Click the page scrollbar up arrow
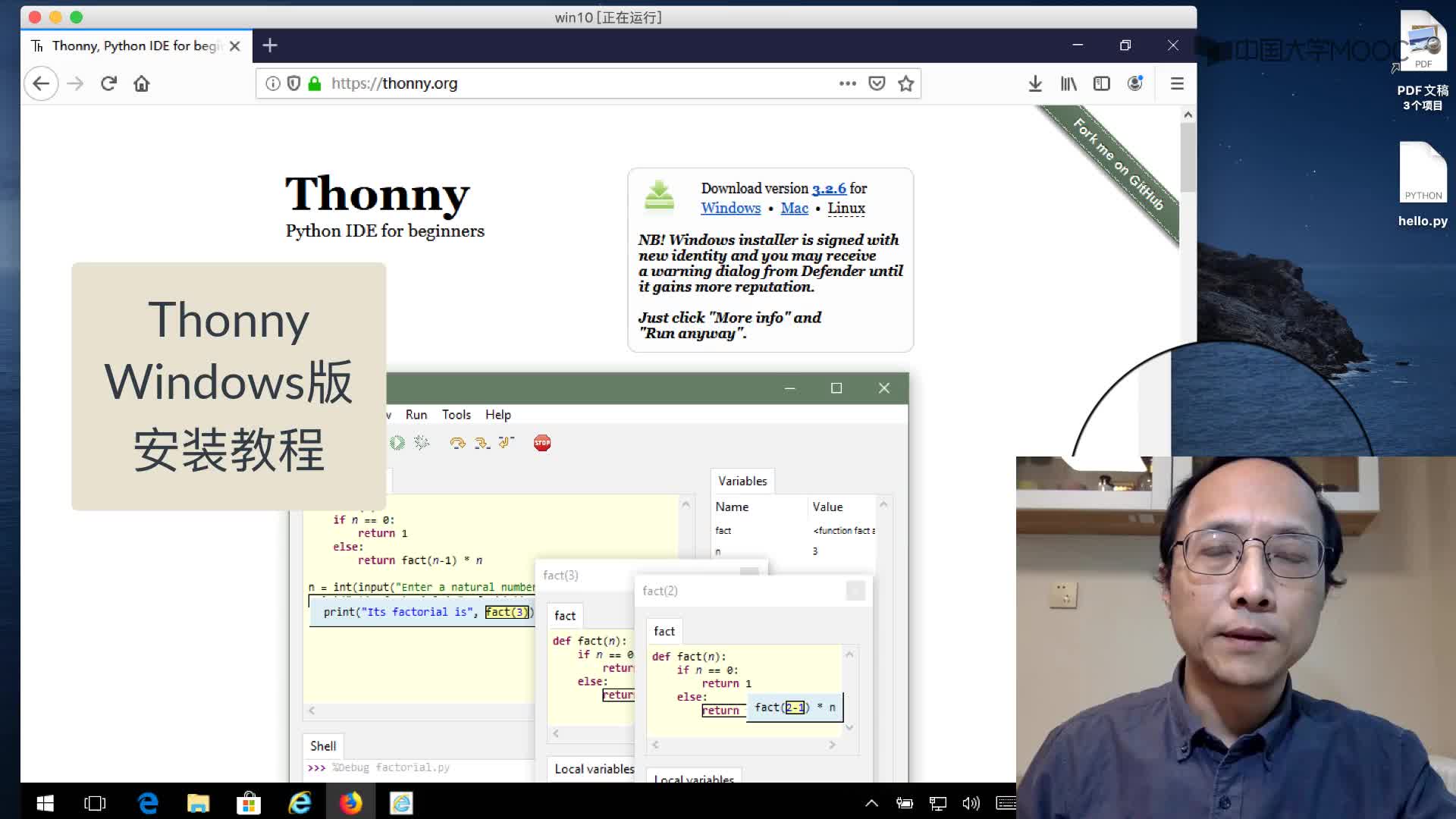This screenshot has width=1456, height=819. click(x=1188, y=115)
